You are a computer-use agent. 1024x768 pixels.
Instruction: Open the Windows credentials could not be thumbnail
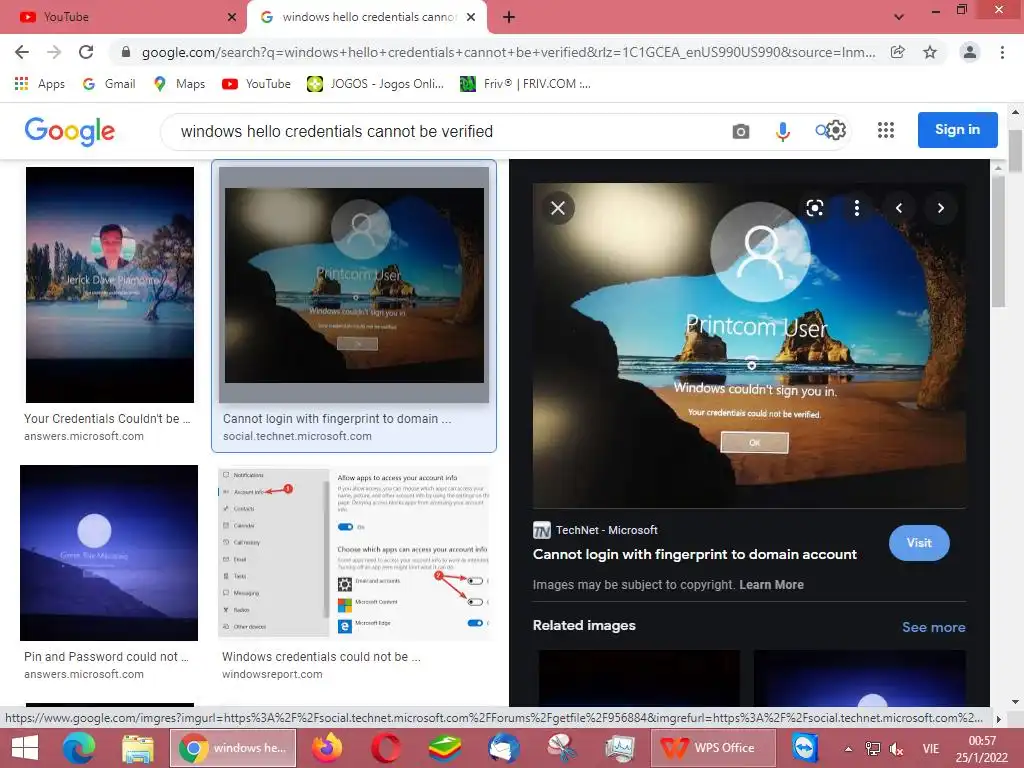[355, 552]
